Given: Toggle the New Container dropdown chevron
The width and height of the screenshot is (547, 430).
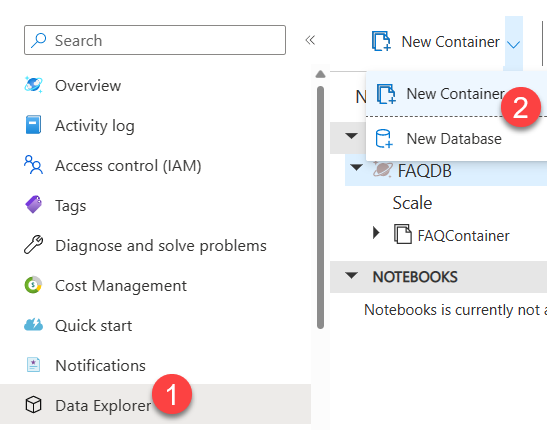Looking at the screenshot, I should click(514, 44).
